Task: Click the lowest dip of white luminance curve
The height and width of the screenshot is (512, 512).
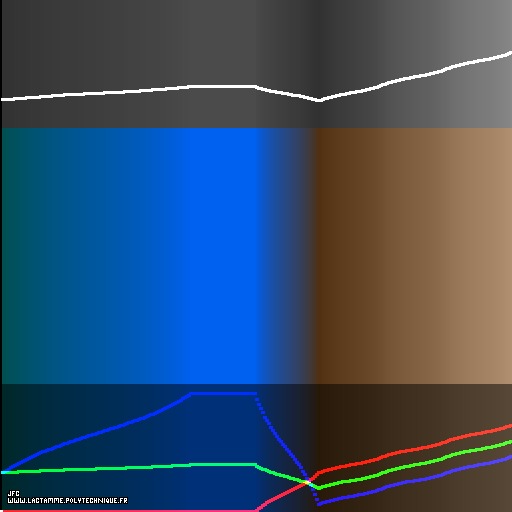Action: 318,100
